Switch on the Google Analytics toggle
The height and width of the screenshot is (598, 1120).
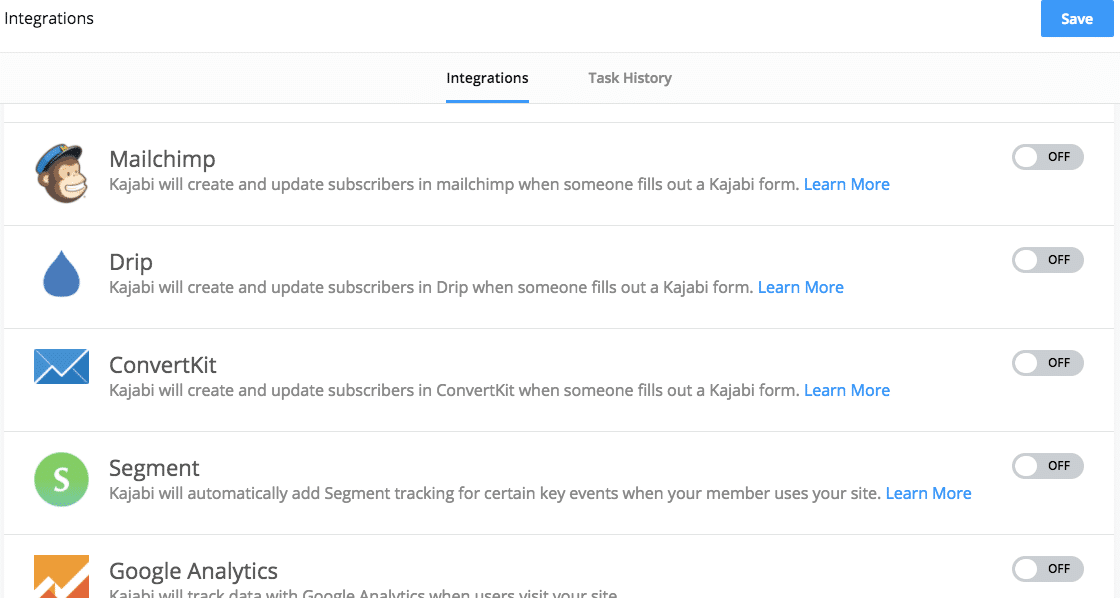[1047, 569]
